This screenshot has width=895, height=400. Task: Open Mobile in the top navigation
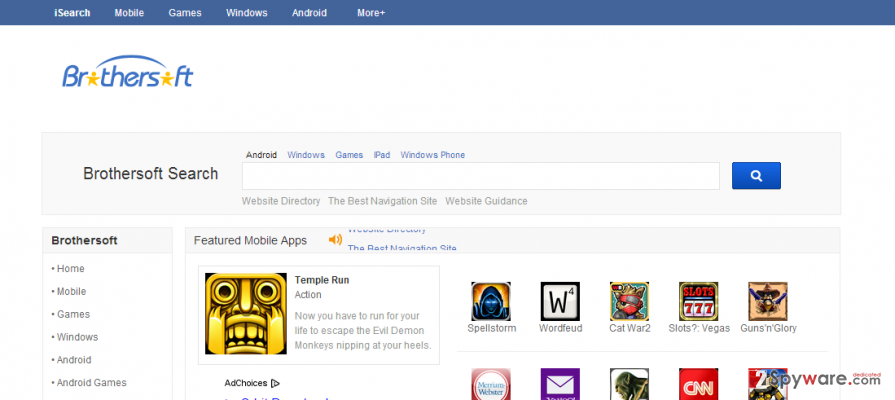pos(129,13)
